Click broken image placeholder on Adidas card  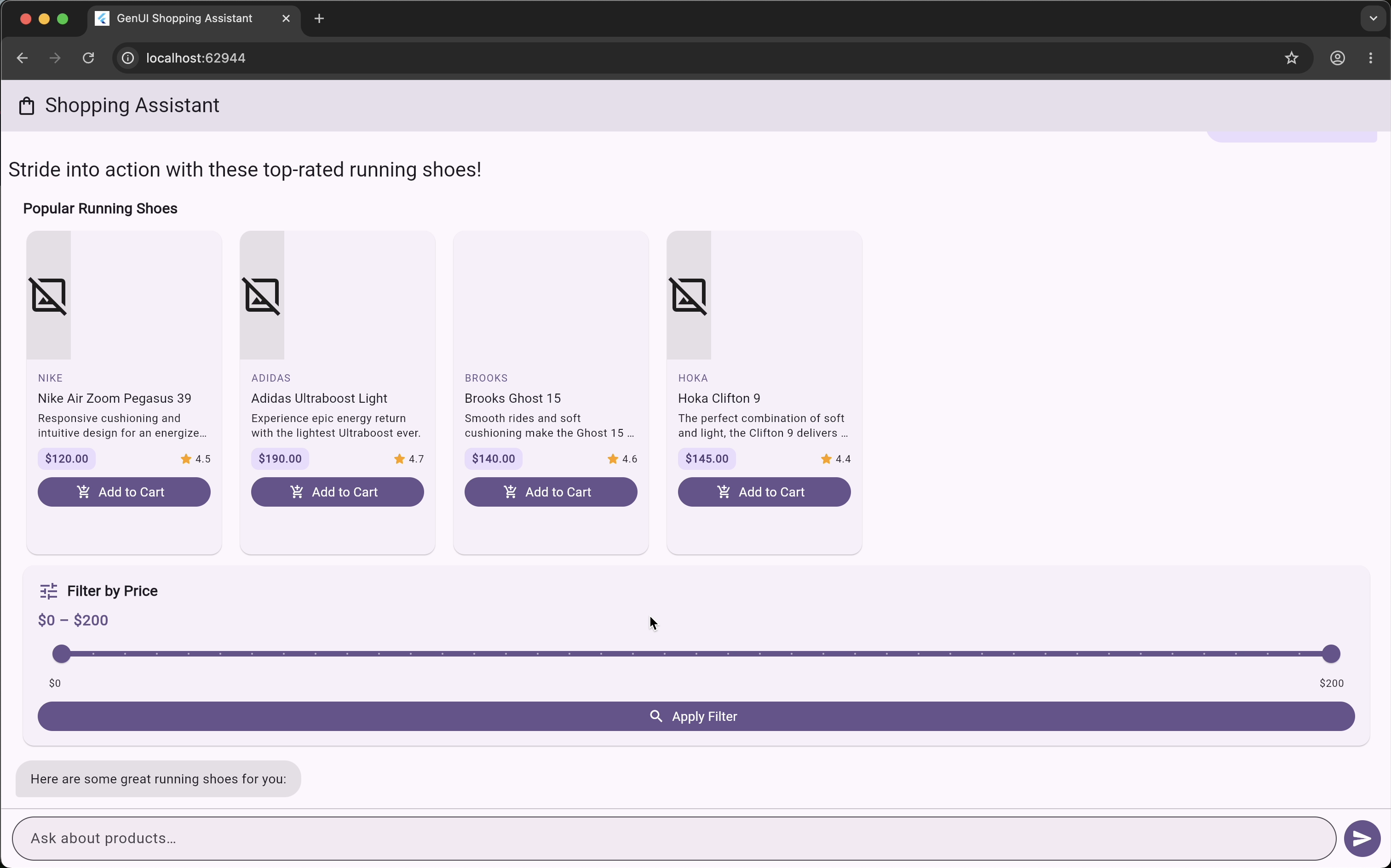262,296
